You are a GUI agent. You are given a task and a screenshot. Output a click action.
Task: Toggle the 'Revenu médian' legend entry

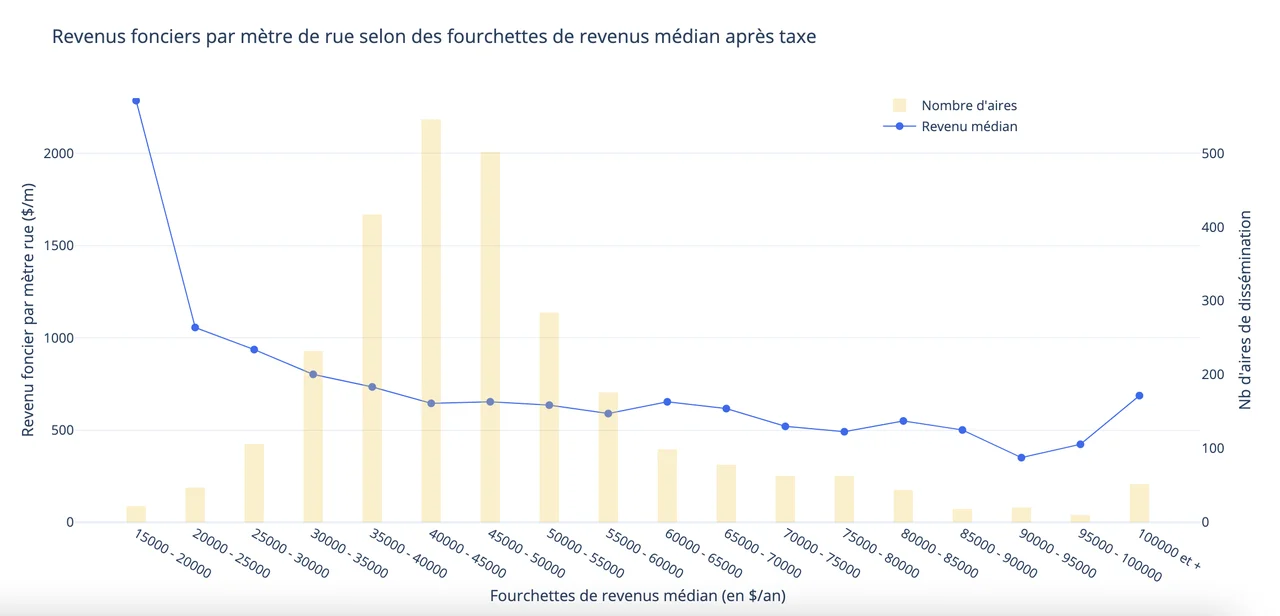click(967, 126)
